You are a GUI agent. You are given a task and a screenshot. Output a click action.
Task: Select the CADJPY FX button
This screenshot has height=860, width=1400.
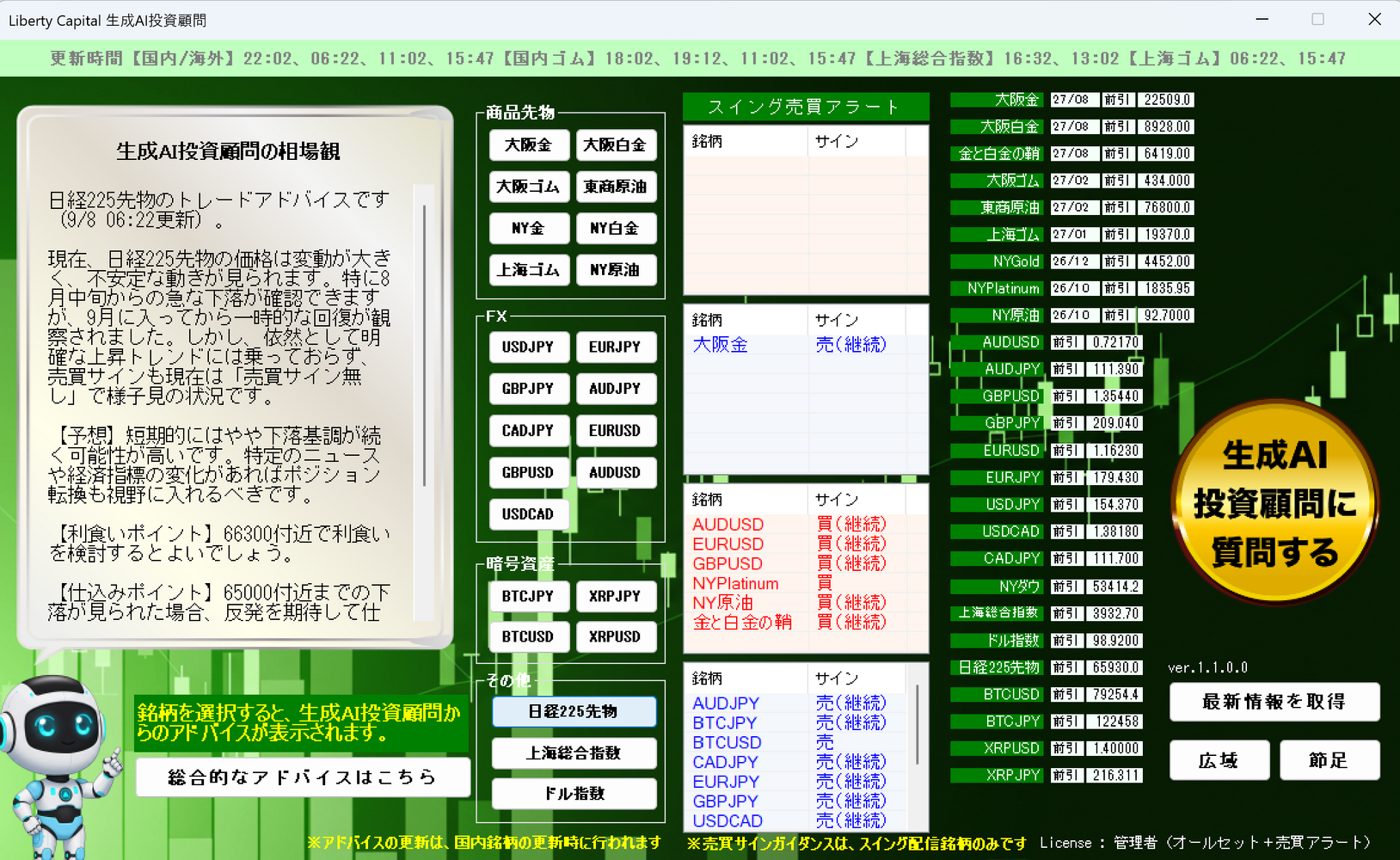point(529,430)
